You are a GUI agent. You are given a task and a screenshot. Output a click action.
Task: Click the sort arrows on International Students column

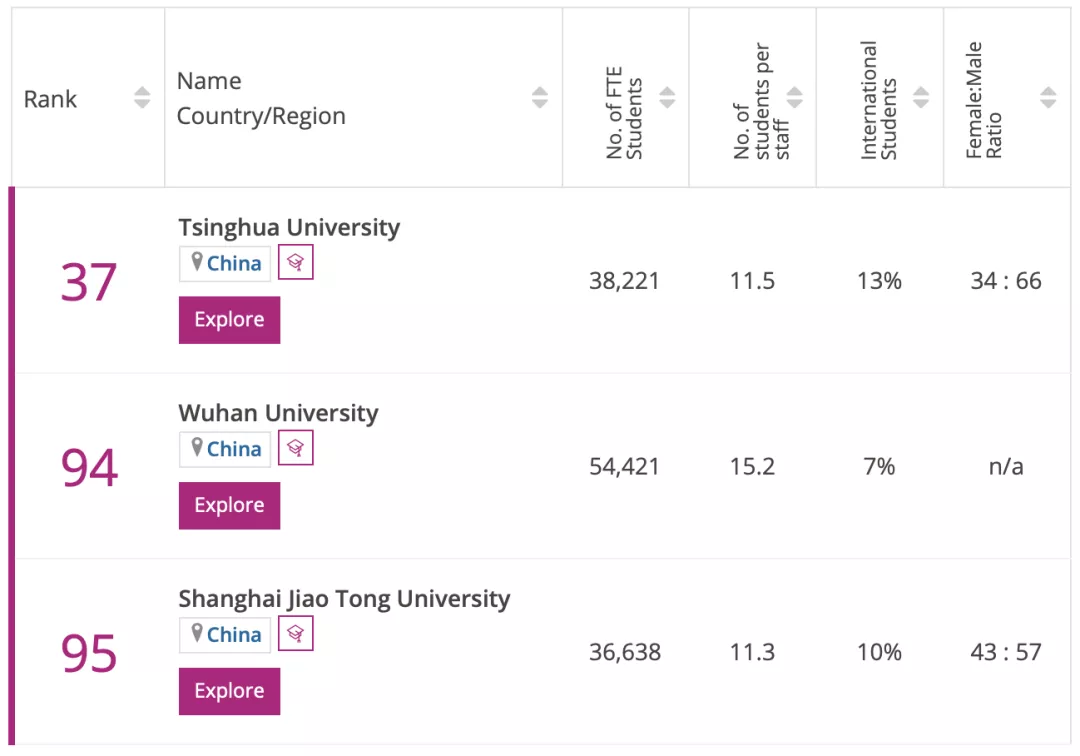(921, 98)
